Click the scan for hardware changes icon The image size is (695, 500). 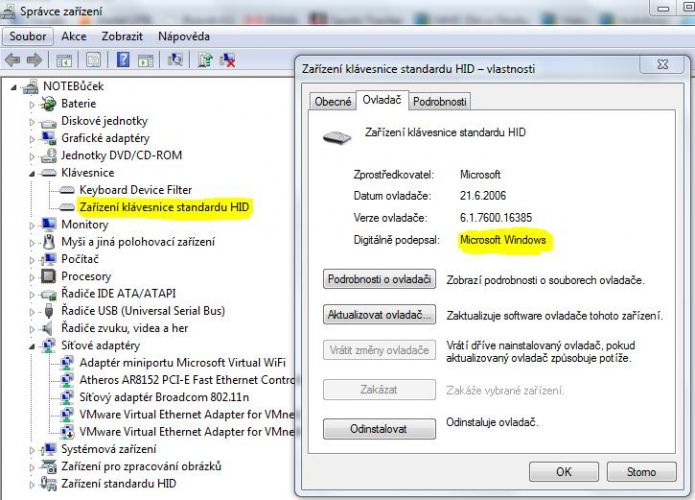pyautogui.click(x=175, y=59)
